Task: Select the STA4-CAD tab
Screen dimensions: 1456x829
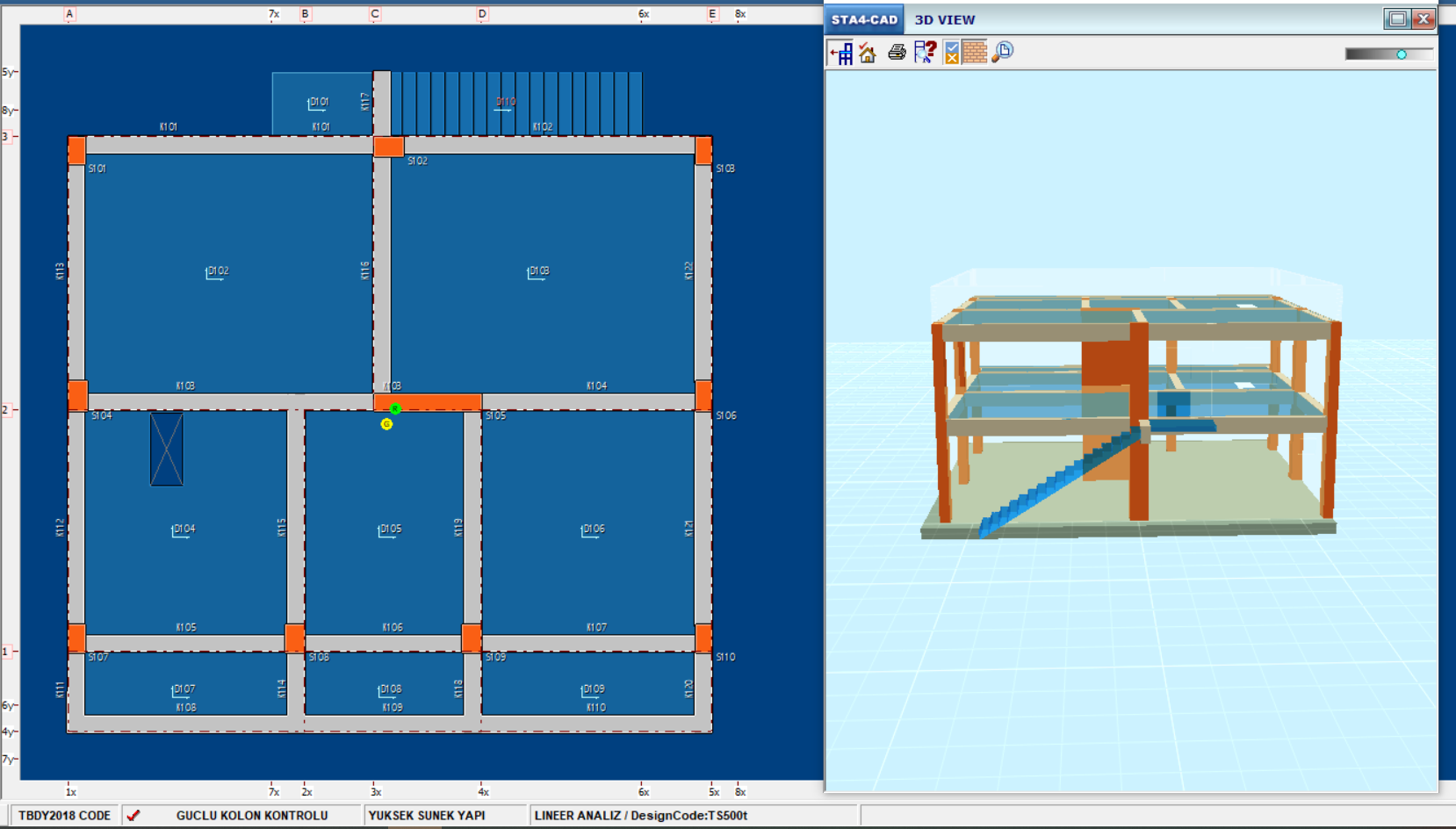Action: (864, 19)
